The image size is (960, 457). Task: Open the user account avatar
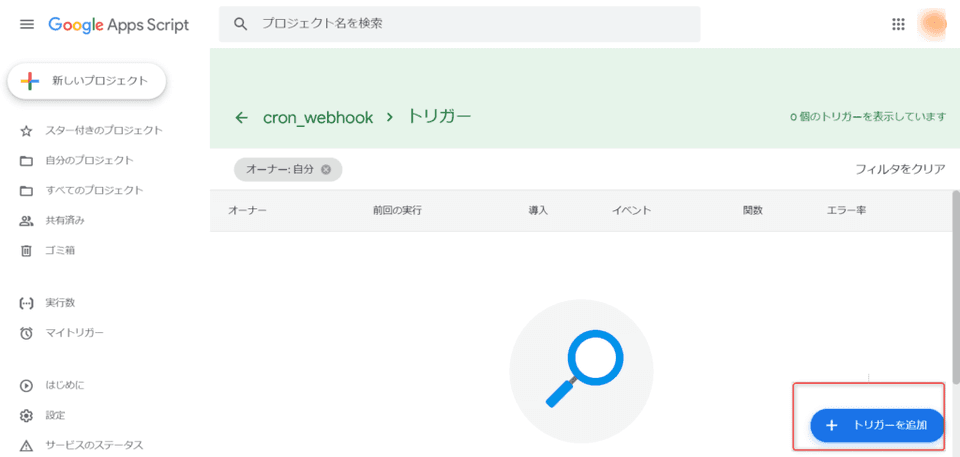tap(934, 24)
